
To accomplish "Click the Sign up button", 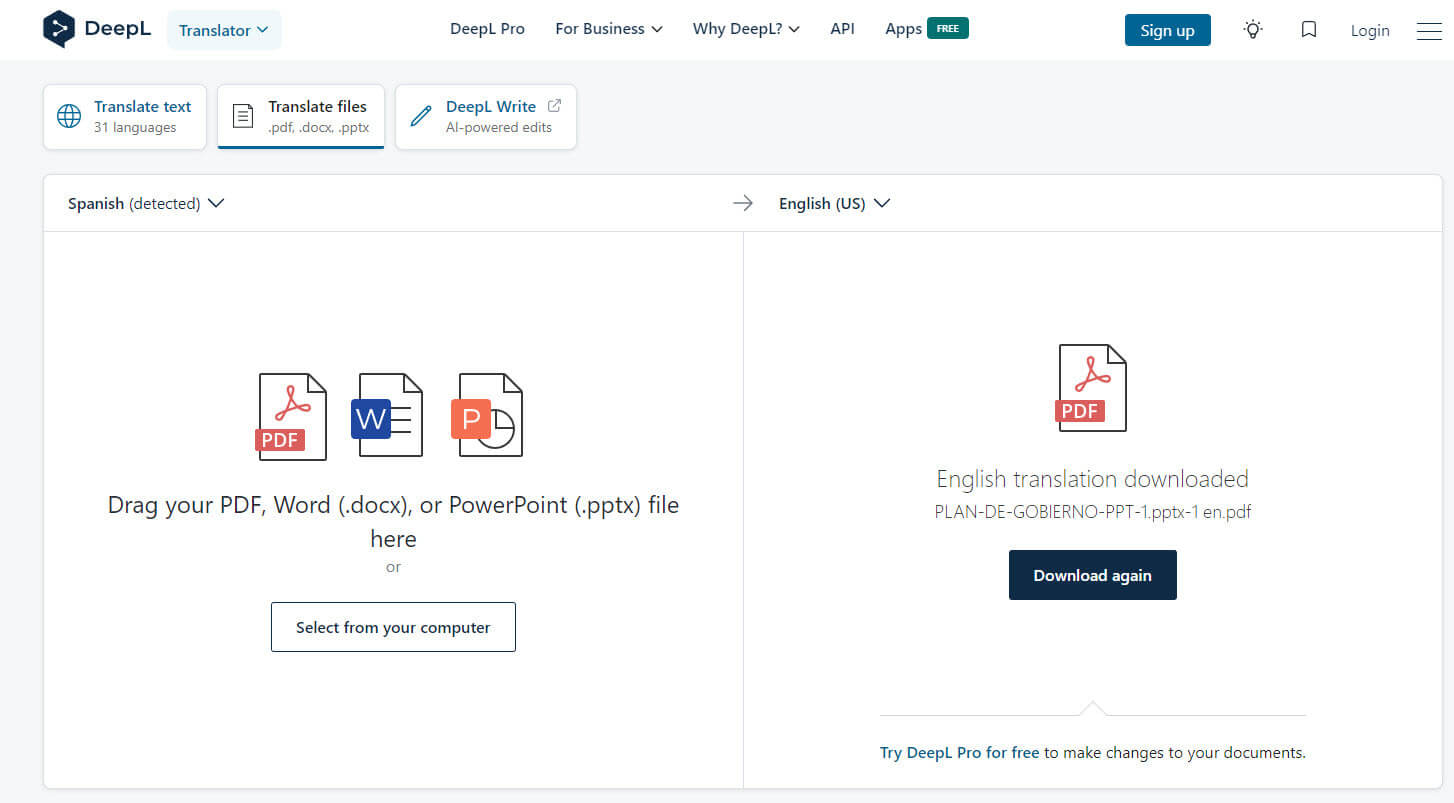I will click(x=1167, y=30).
